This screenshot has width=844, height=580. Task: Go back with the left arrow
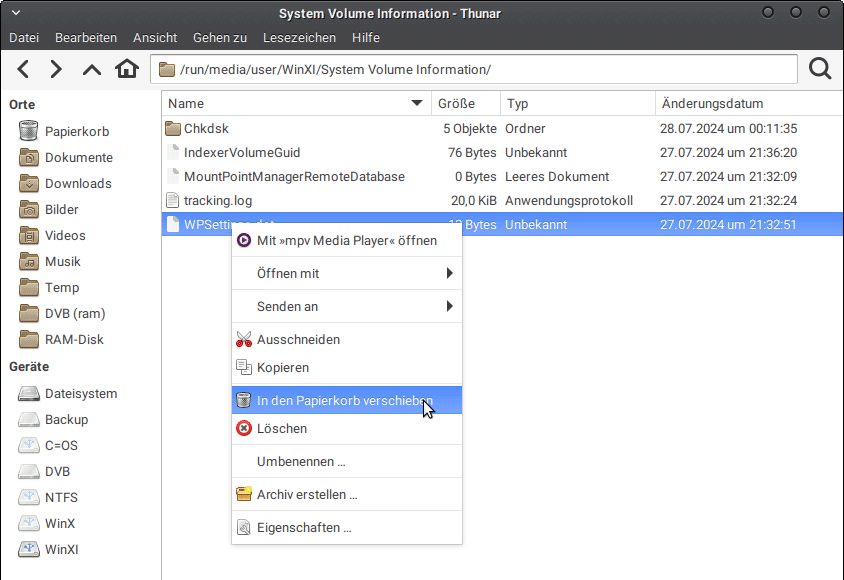pyautogui.click(x=23, y=69)
